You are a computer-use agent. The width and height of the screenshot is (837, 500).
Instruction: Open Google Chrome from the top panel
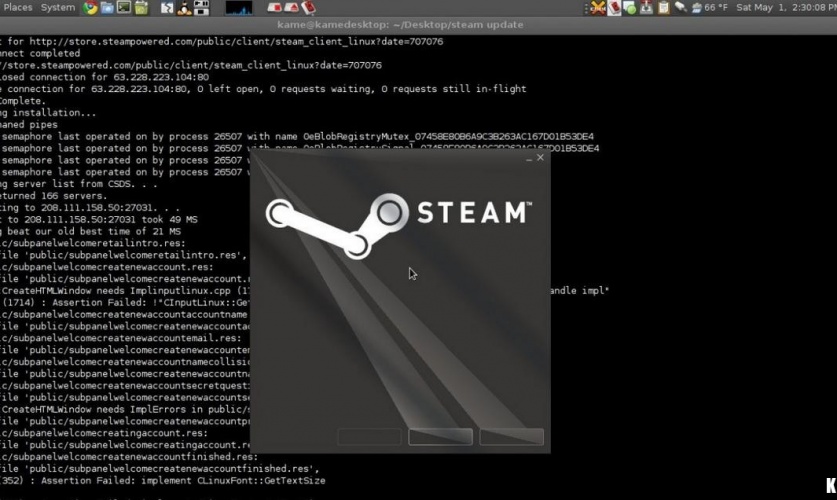click(x=91, y=8)
